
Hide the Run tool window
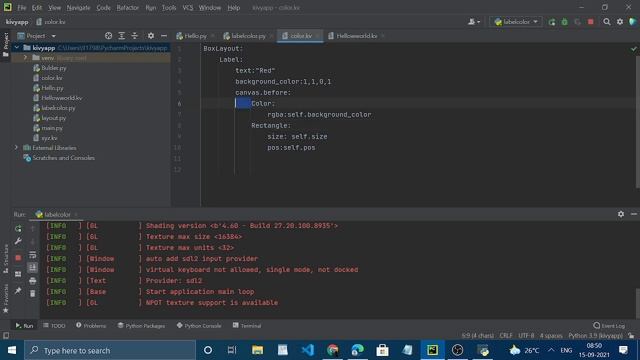633,214
